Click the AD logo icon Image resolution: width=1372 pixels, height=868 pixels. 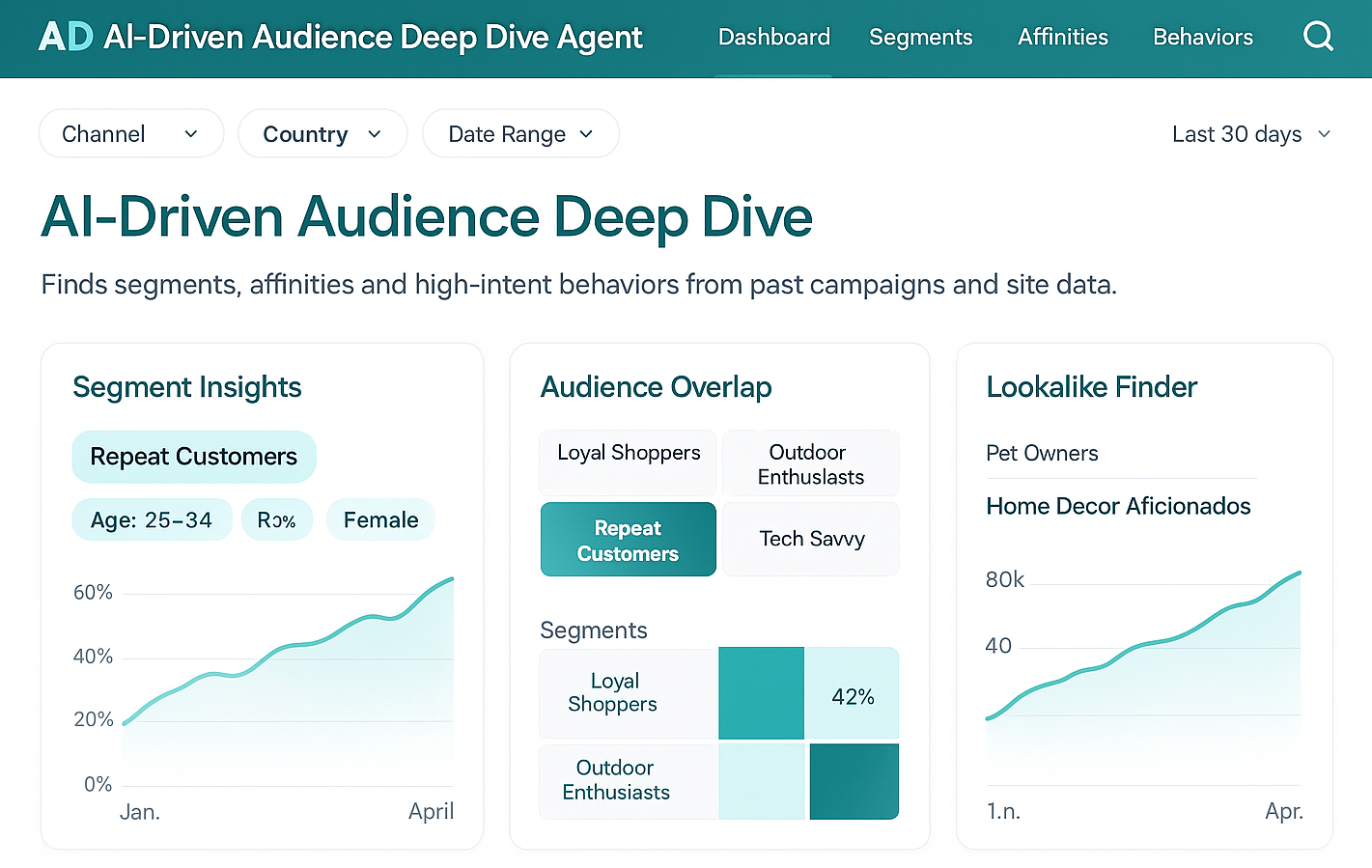pos(67,37)
